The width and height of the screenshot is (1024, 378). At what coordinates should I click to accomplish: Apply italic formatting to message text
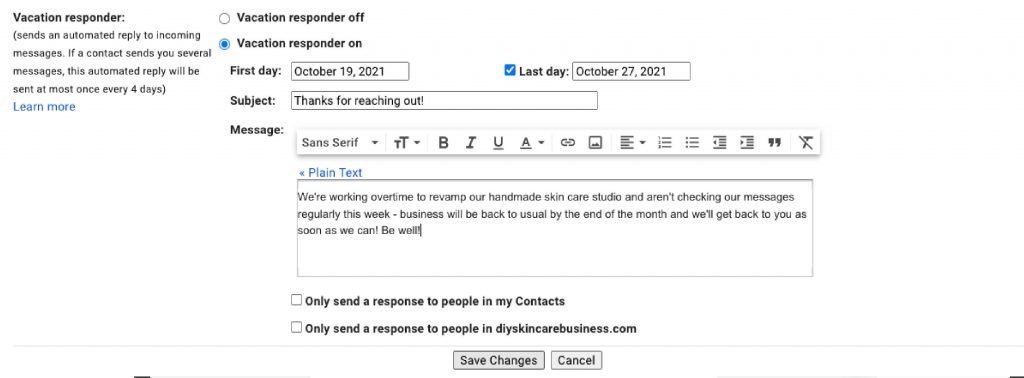(470, 142)
